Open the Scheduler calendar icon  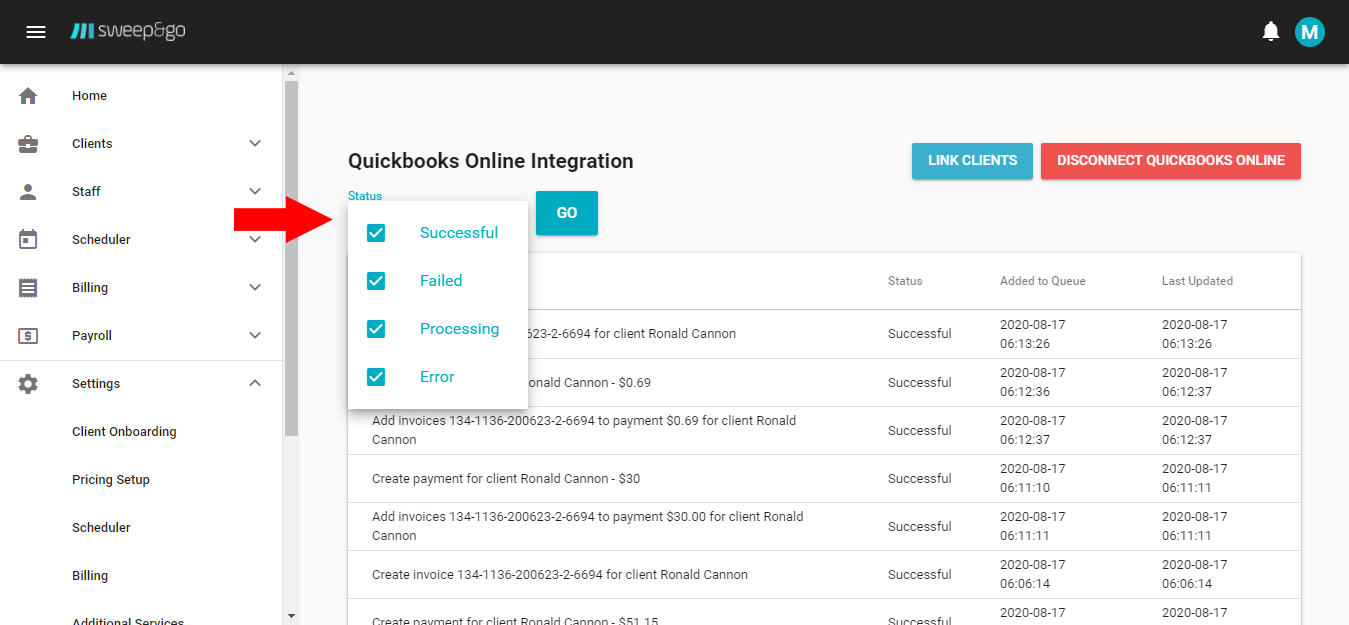(28, 239)
